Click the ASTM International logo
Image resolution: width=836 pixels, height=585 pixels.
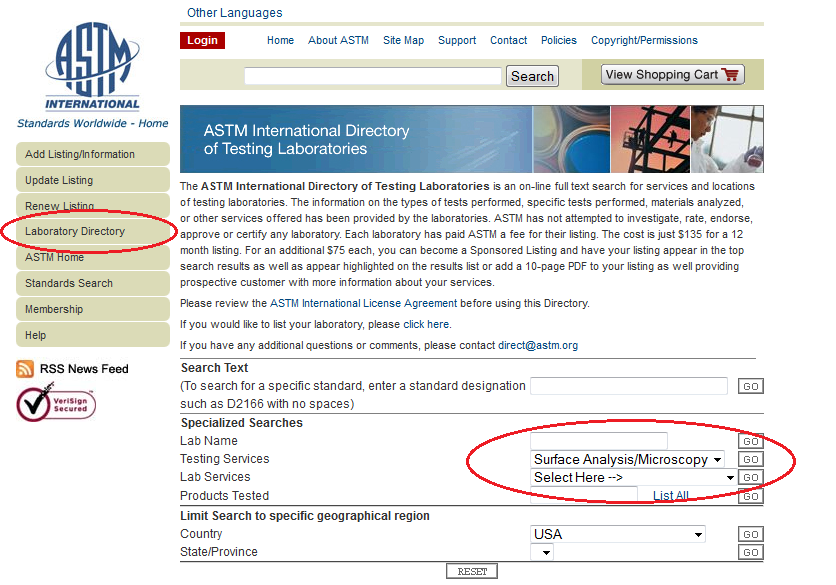92,60
